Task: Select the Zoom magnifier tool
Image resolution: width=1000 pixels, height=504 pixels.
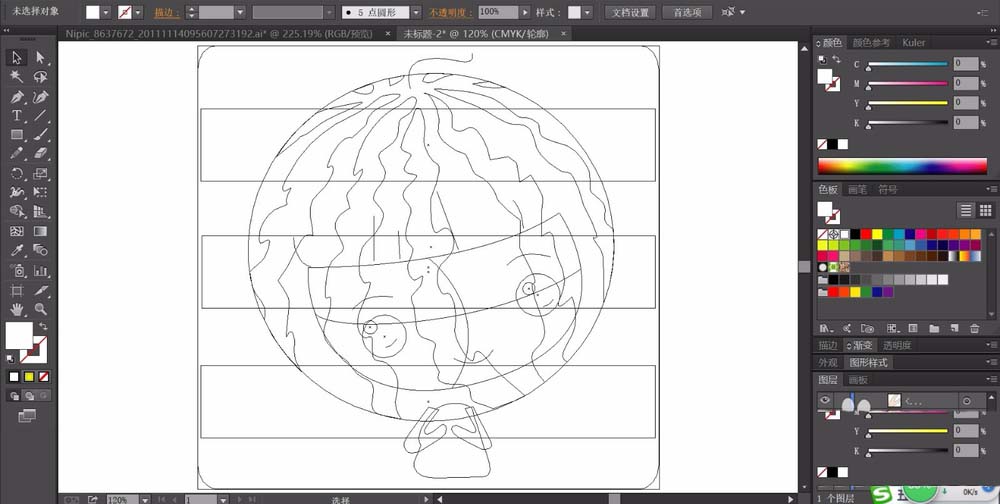Action: tap(40, 309)
